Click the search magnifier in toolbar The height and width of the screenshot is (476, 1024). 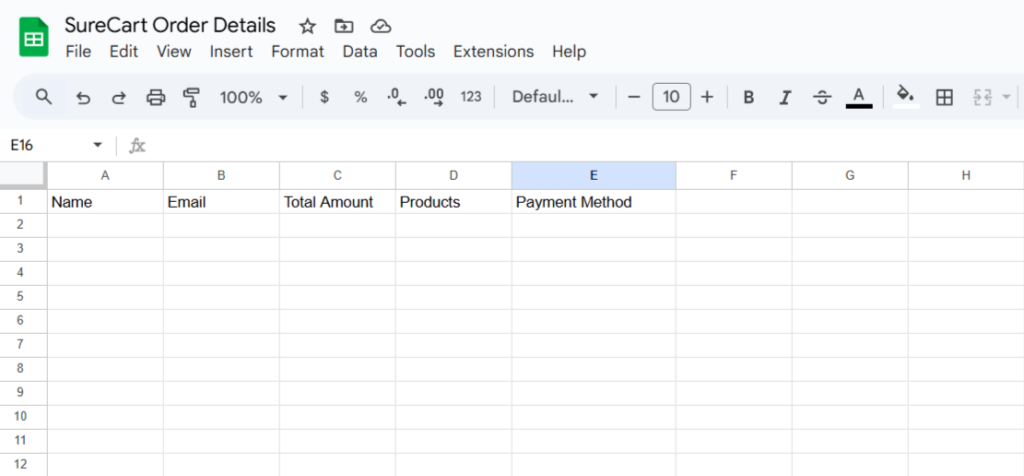[x=44, y=97]
